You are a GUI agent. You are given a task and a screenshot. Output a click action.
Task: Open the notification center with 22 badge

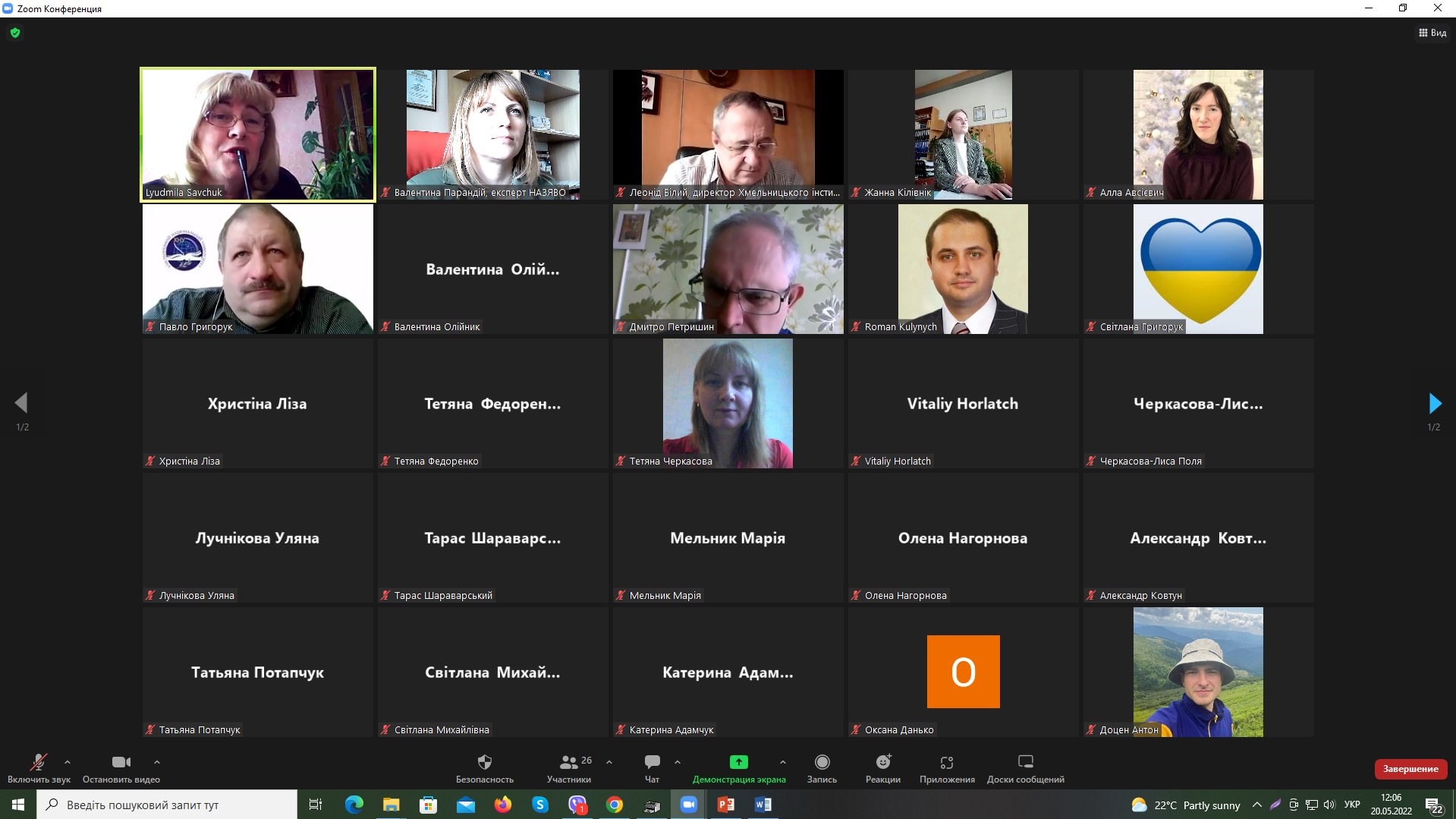[x=1434, y=805]
